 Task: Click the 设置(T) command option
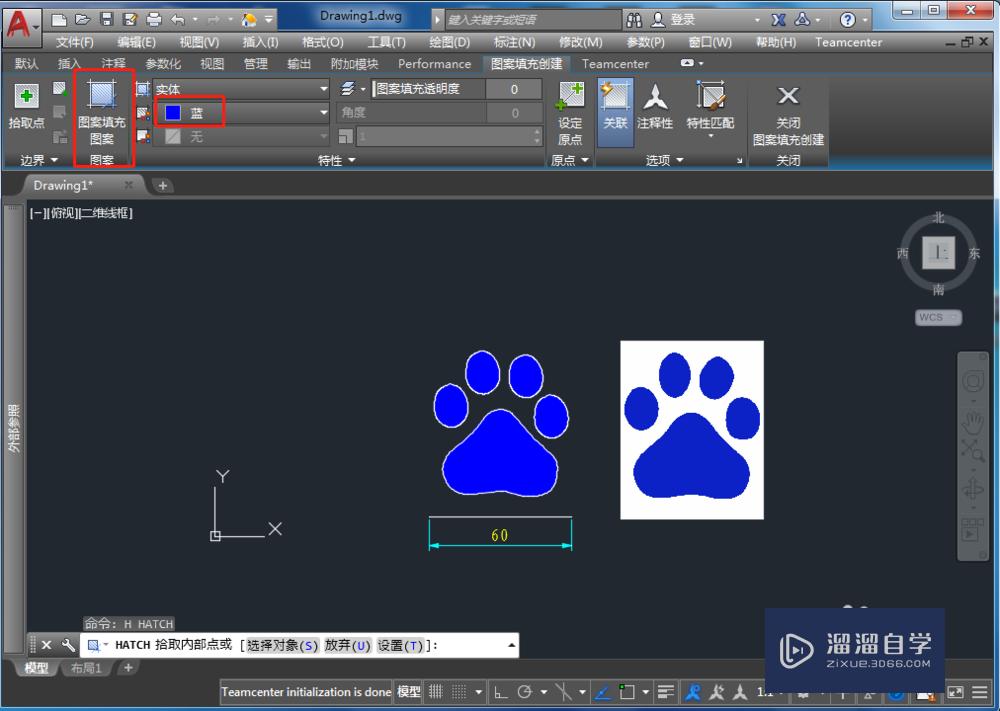[400, 646]
